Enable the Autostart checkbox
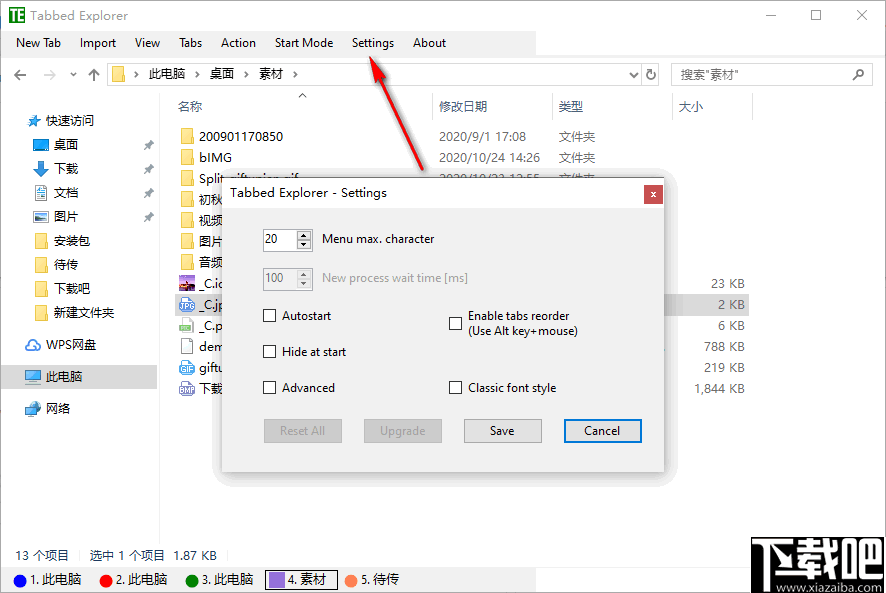The height and width of the screenshot is (593, 886). 270,317
